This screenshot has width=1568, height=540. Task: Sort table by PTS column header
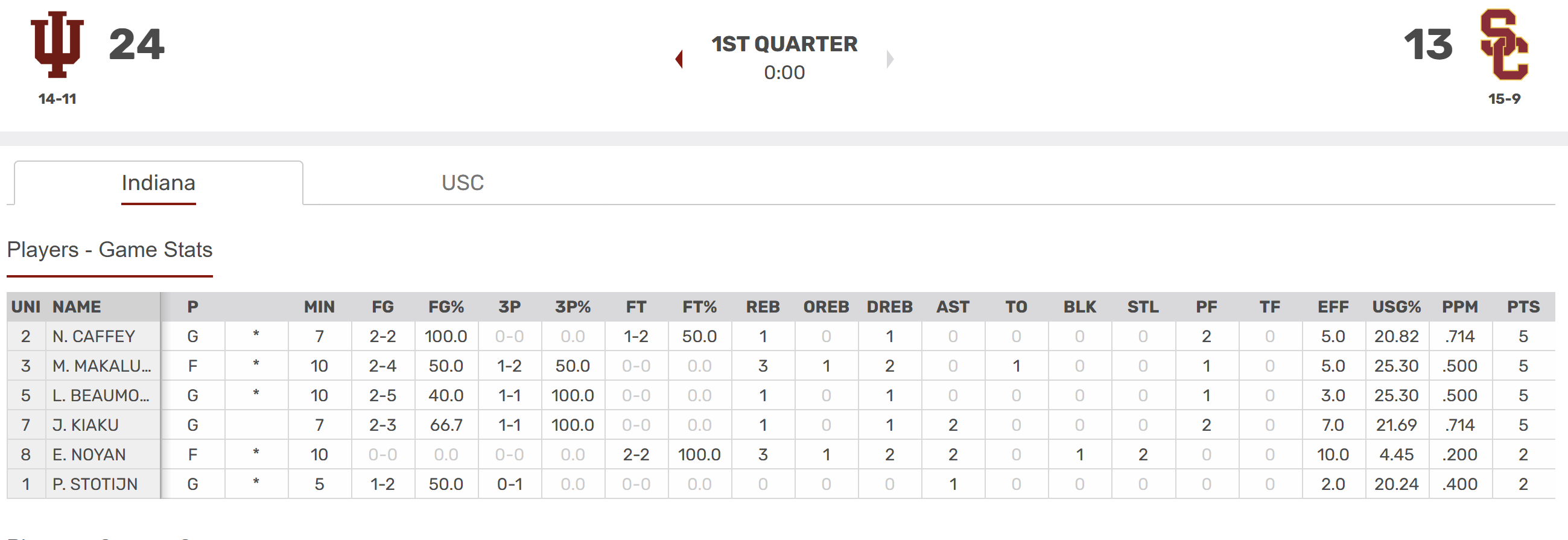click(x=1523, y=307)
